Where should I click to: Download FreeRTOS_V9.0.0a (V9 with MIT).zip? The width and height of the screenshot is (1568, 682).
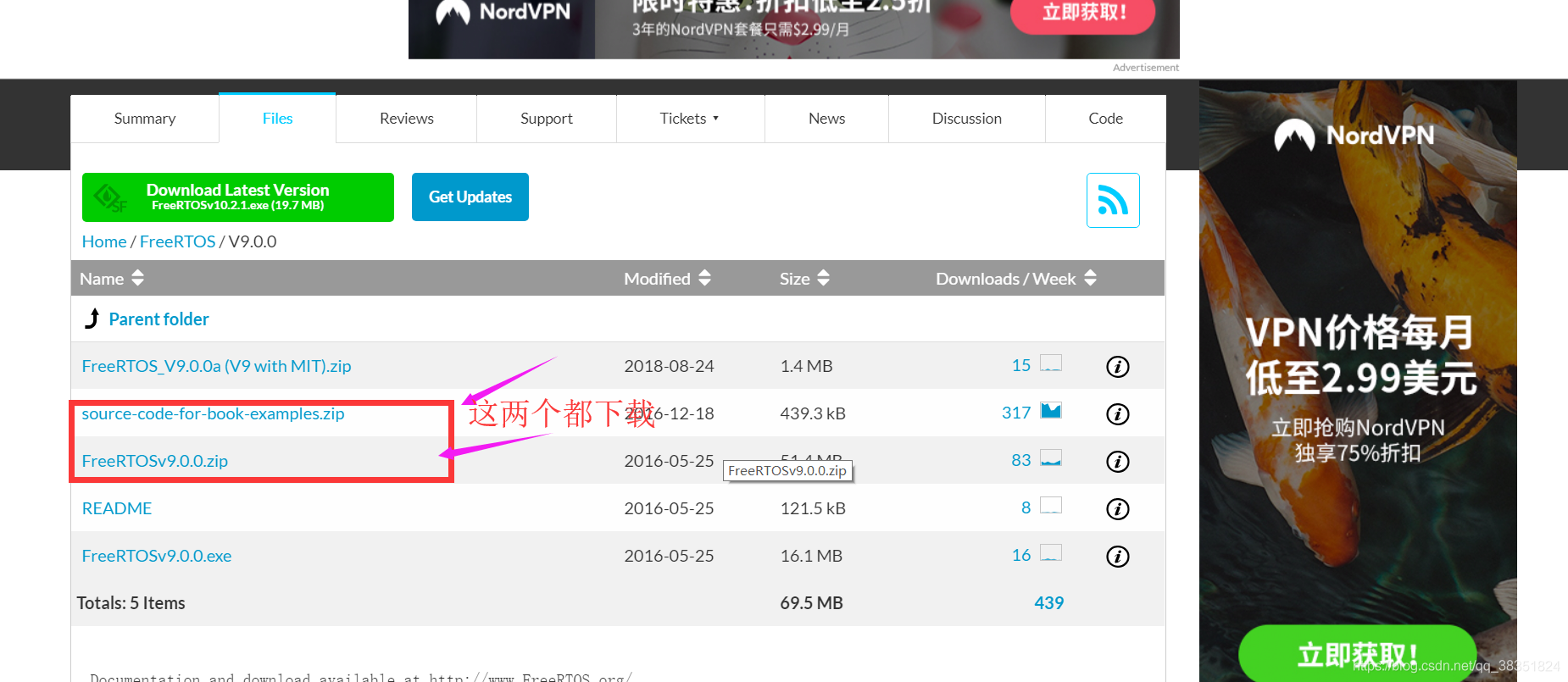pos(216,366)
